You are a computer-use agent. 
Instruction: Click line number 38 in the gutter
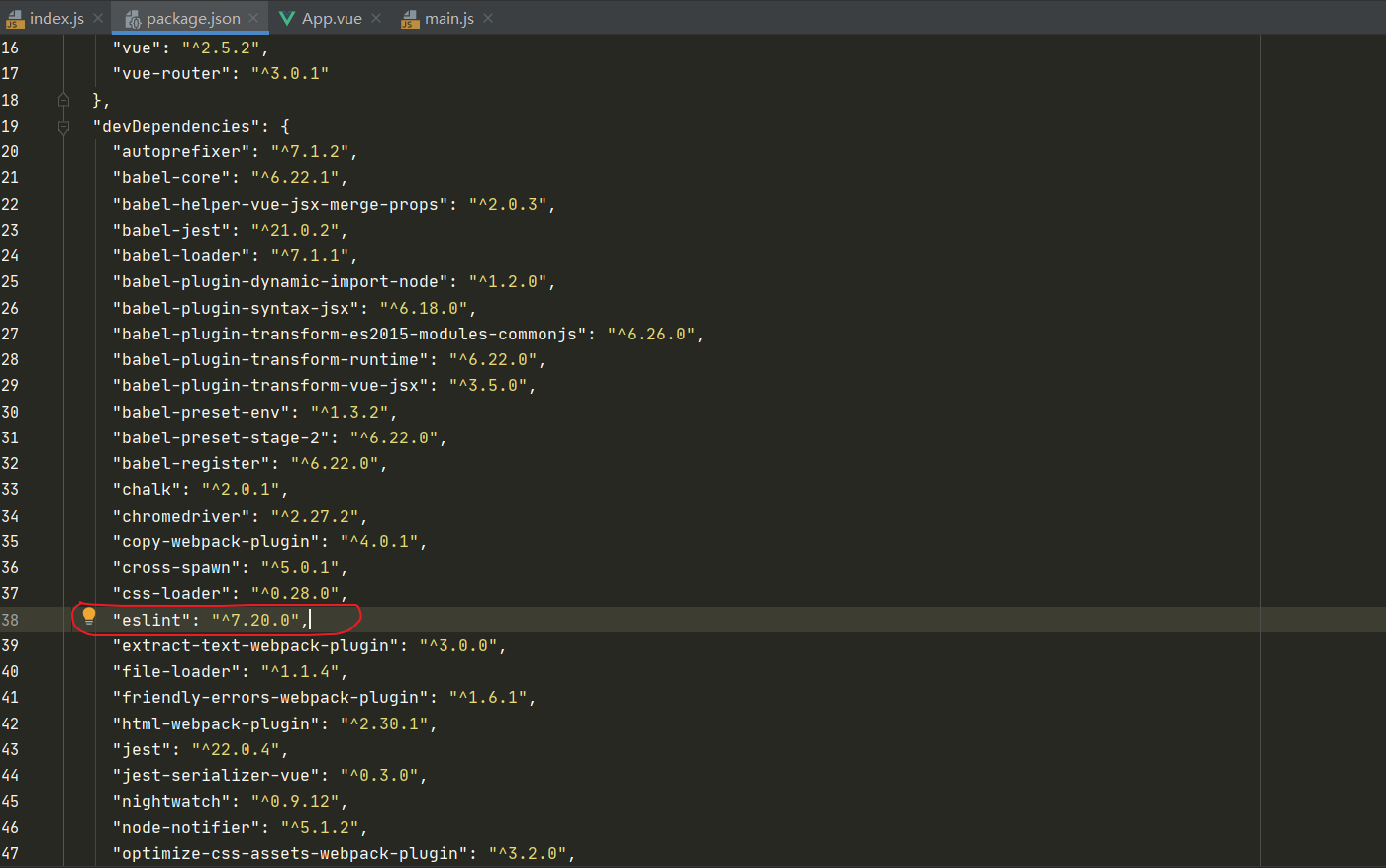coord(10,620)
